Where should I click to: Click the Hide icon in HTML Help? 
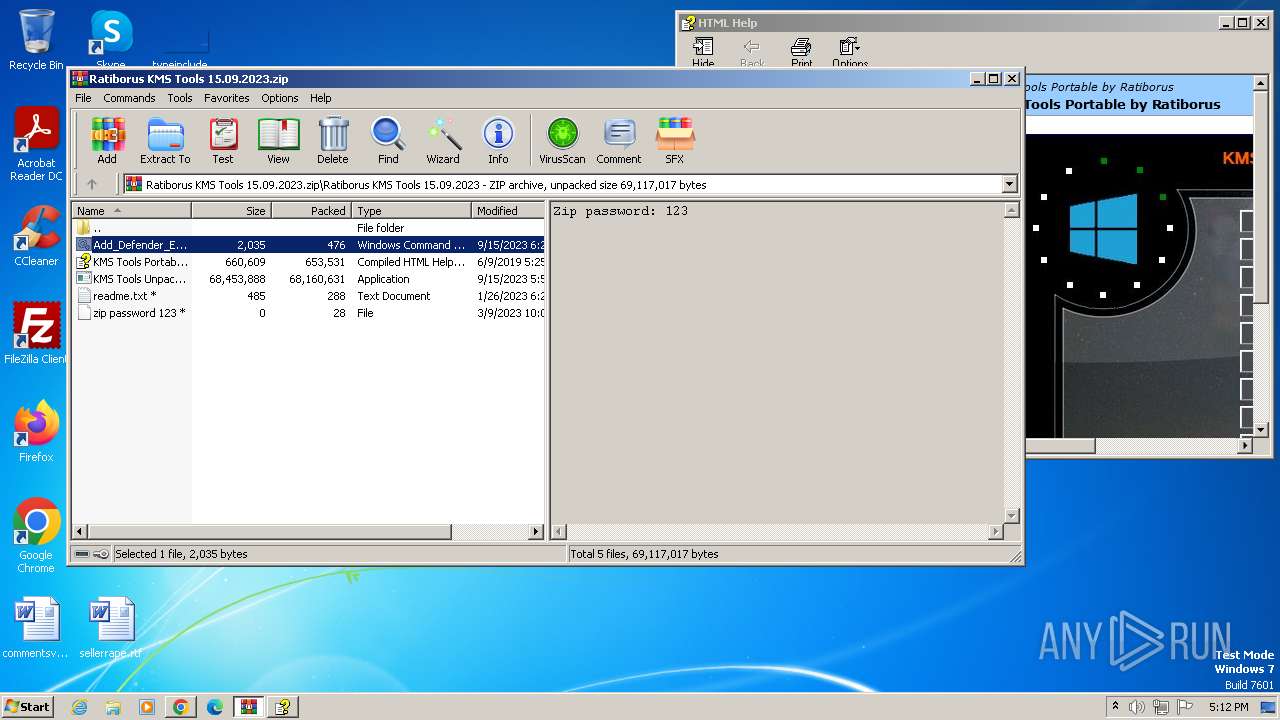click(x=703, y=52)
